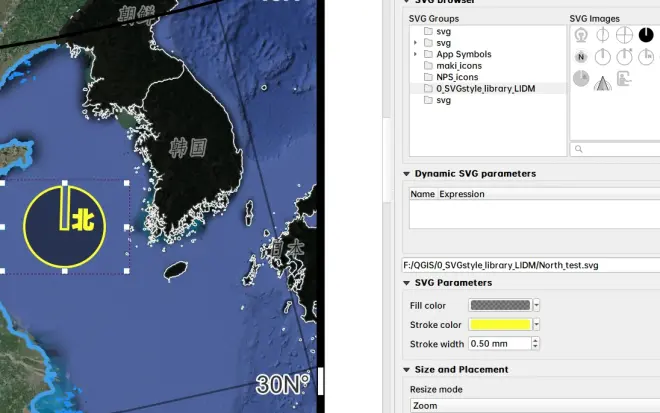Increase Stroke width with the up arrow
660x413 pixels.
(535, 341)
